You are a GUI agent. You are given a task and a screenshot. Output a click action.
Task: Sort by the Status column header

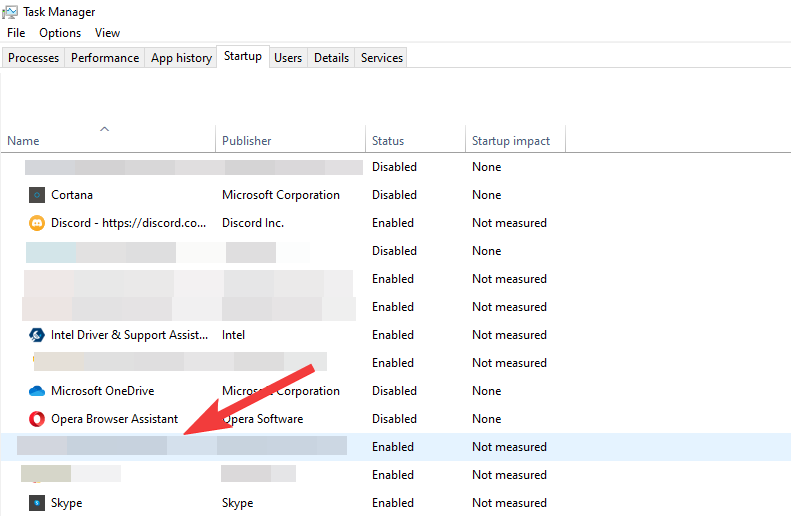pyautogui.click(x=388, y=141)
